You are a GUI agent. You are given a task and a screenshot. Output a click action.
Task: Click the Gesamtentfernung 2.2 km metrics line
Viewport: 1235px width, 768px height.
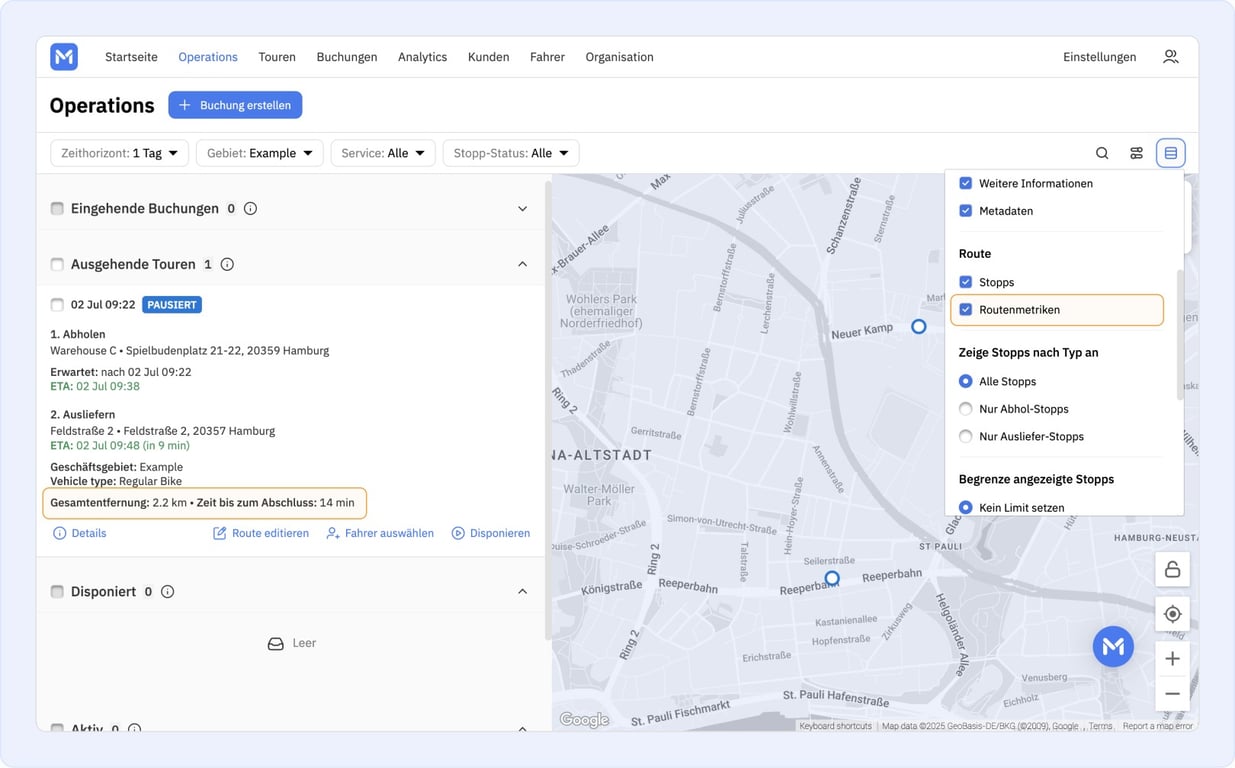point(202,503)
